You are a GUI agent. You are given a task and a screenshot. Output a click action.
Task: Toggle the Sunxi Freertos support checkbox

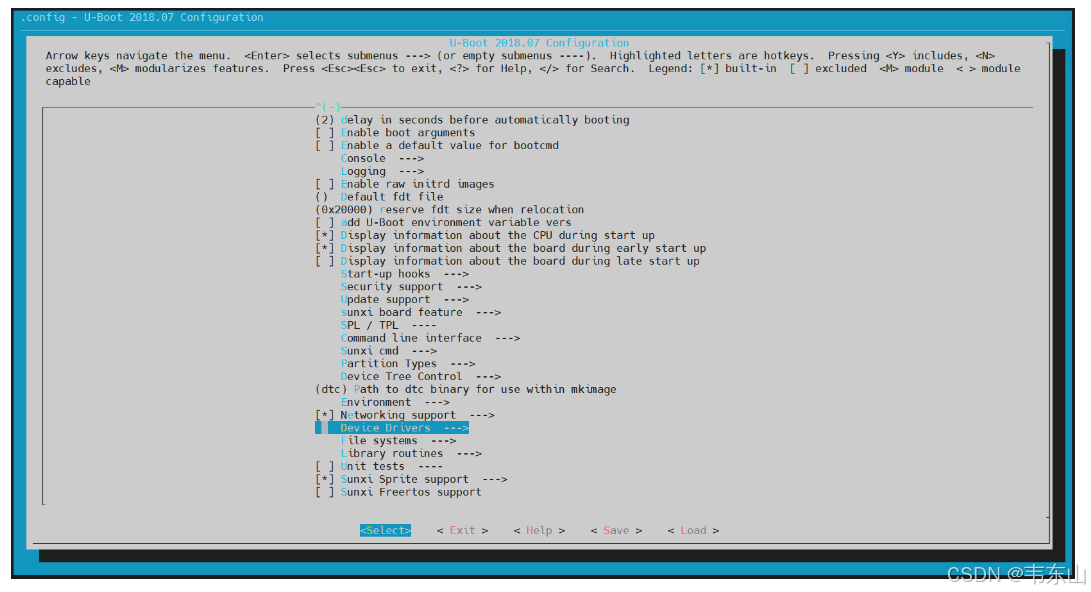click(325, 493)
